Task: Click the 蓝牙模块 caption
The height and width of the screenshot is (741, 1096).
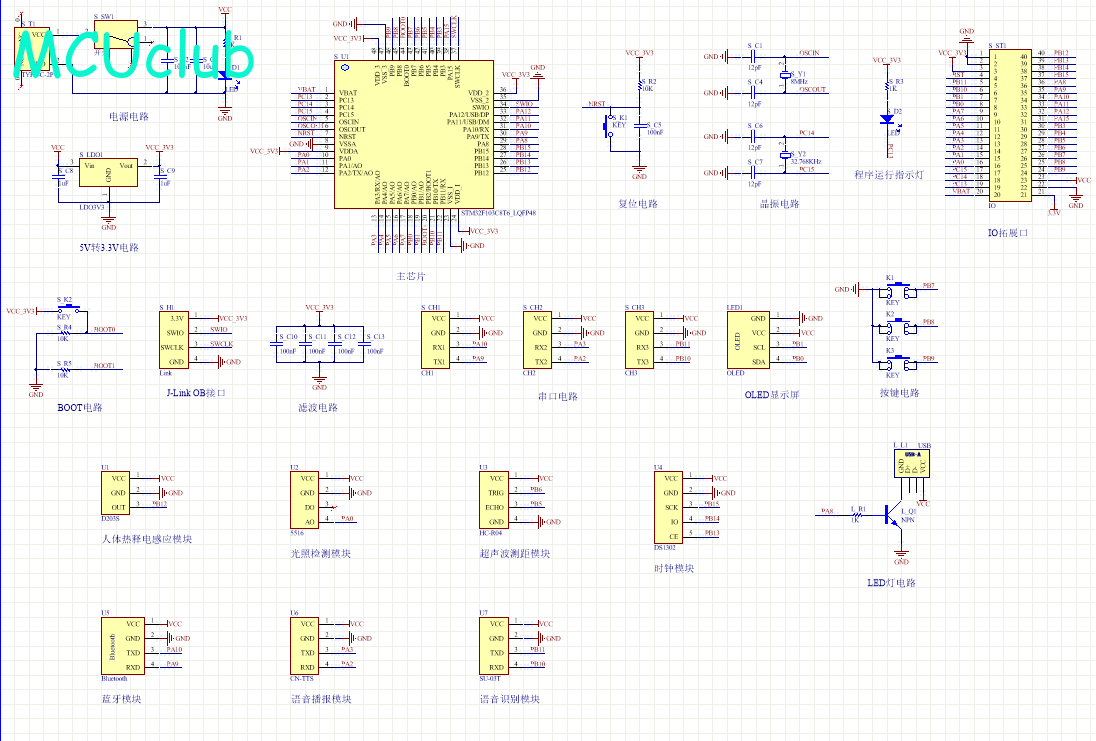Action: (121, 698)
